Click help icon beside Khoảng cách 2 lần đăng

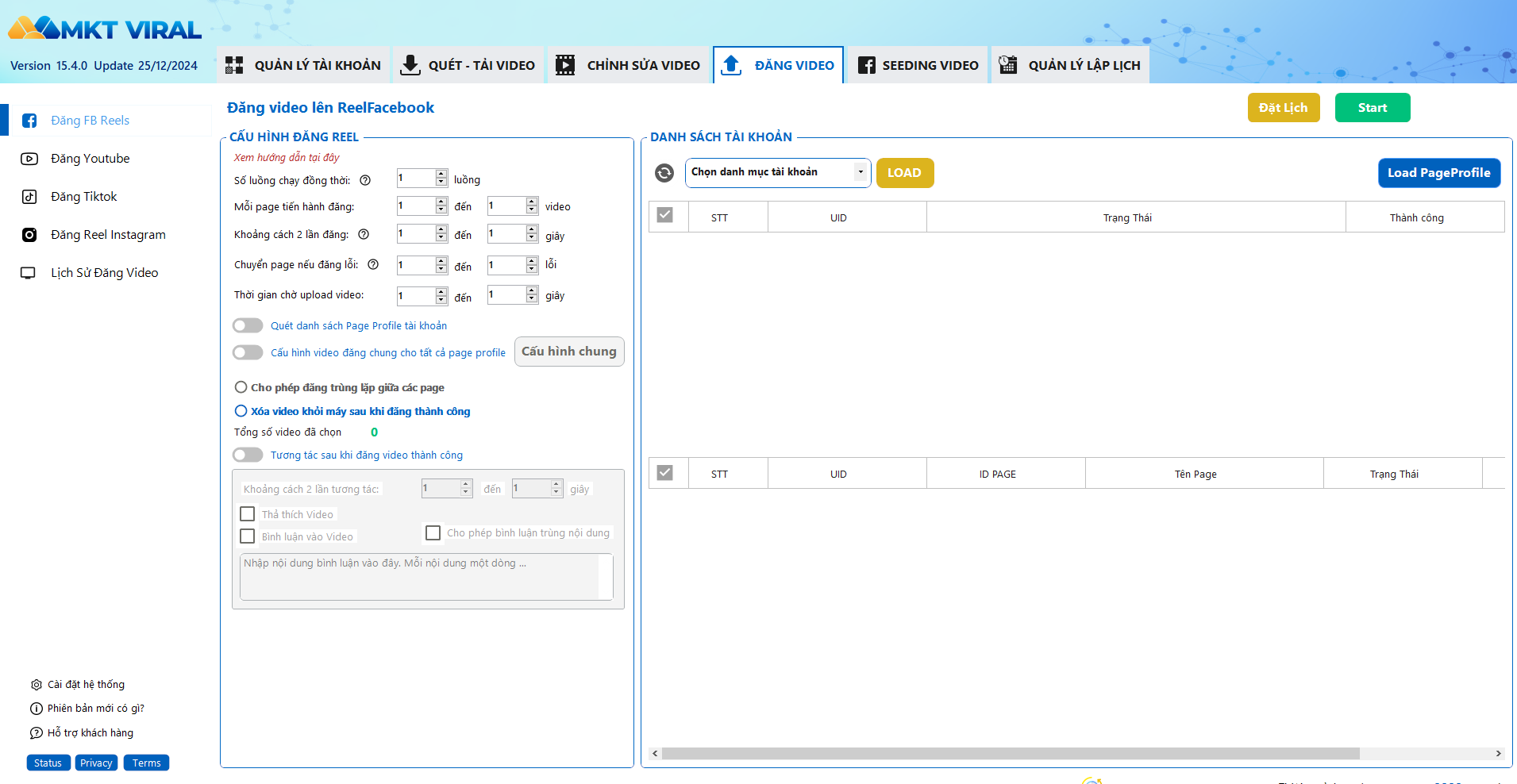tap(364, 234)
